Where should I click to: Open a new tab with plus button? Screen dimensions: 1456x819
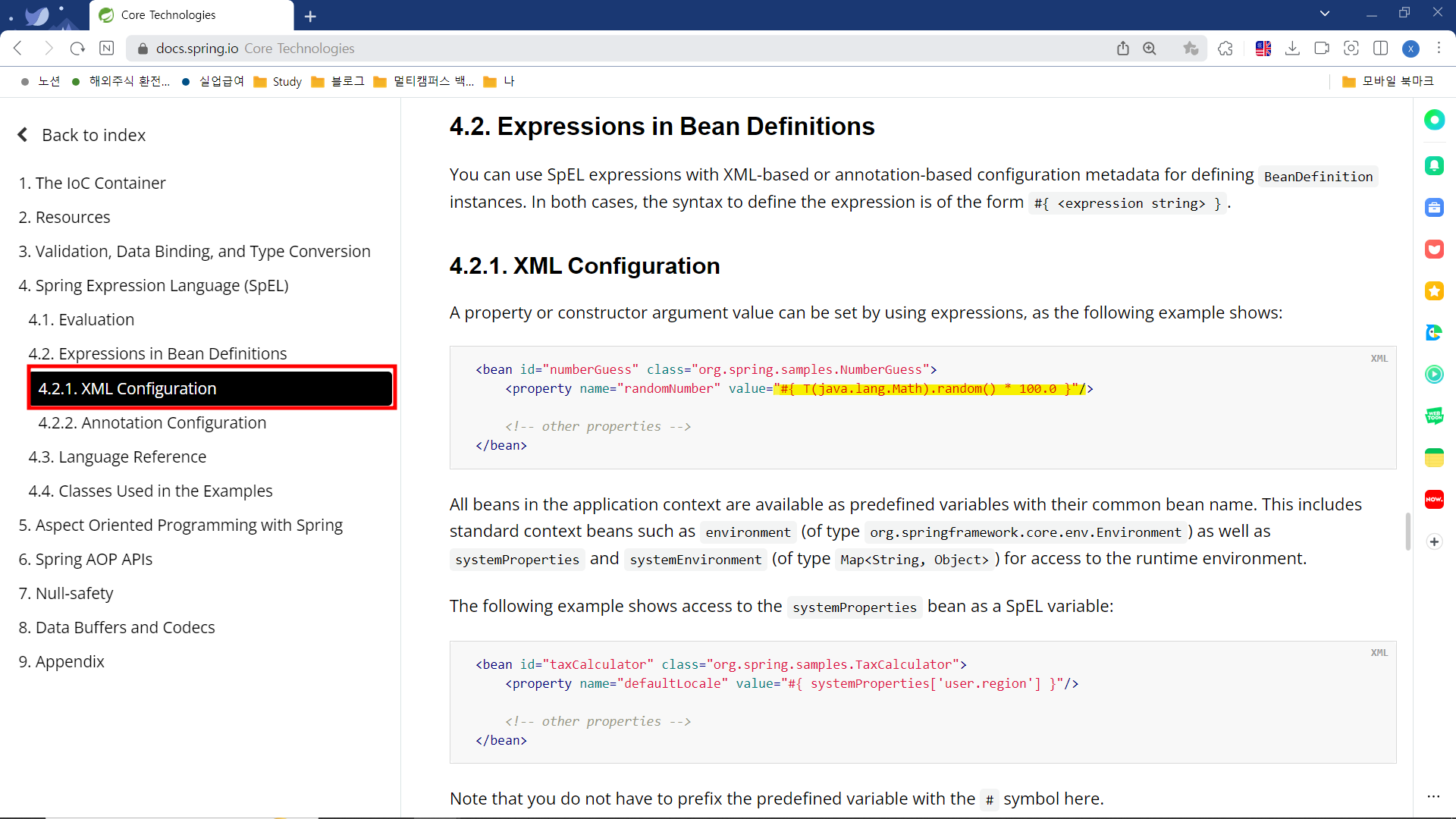tap(310, 16)
